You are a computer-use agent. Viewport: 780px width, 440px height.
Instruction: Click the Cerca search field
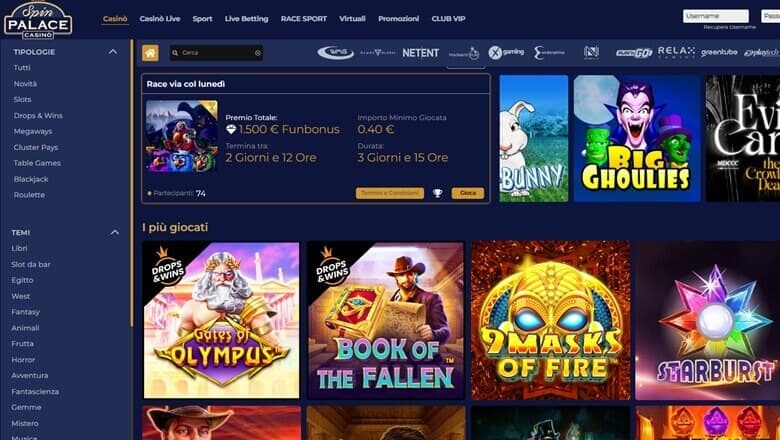216,53
